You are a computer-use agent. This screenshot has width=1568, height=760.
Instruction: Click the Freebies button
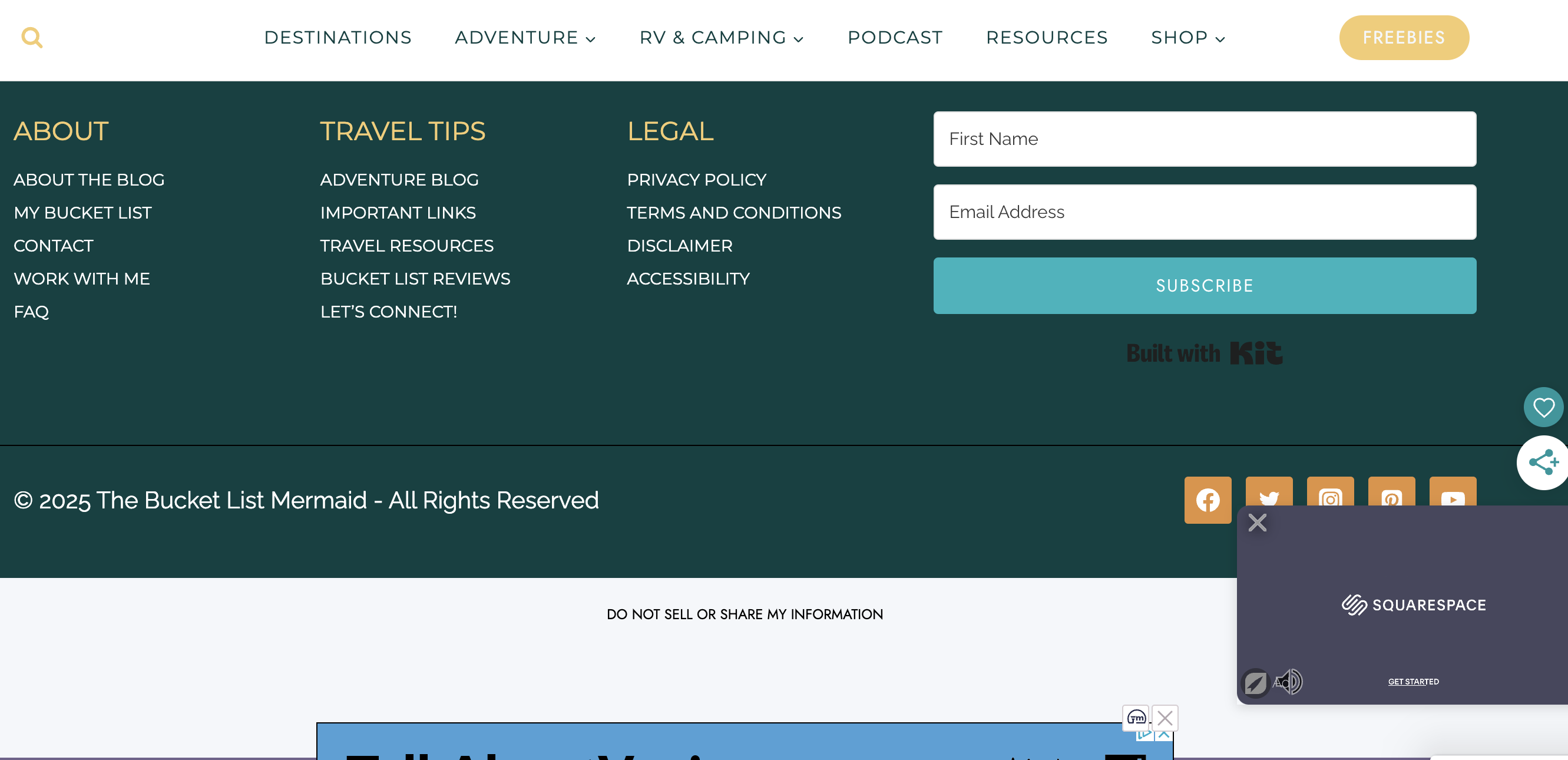pyautogui.click(x=1403, y=38)
